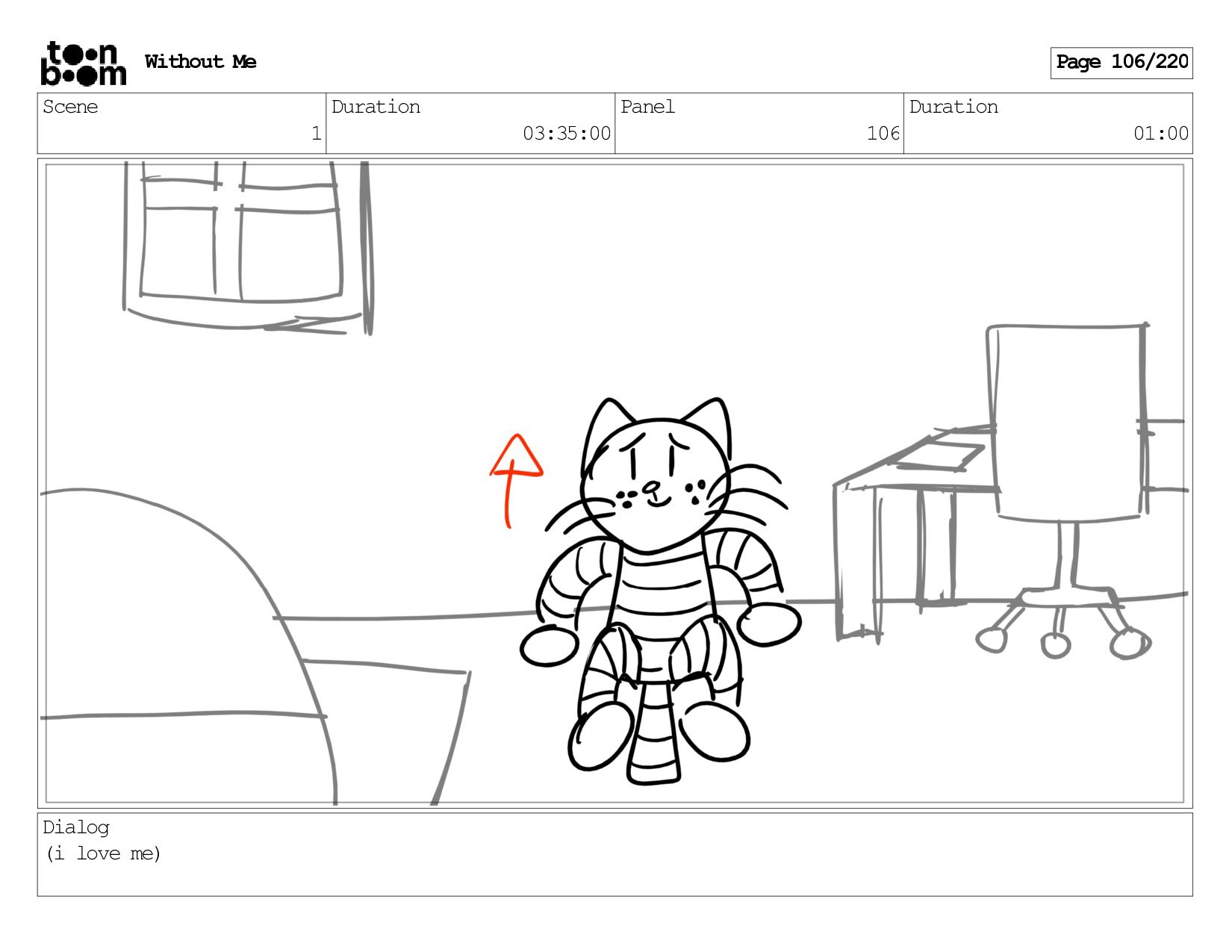The height and width of the screenshot is (952, 1232).
Task: Click the 'Scene' header label
Action: (70, 107)
